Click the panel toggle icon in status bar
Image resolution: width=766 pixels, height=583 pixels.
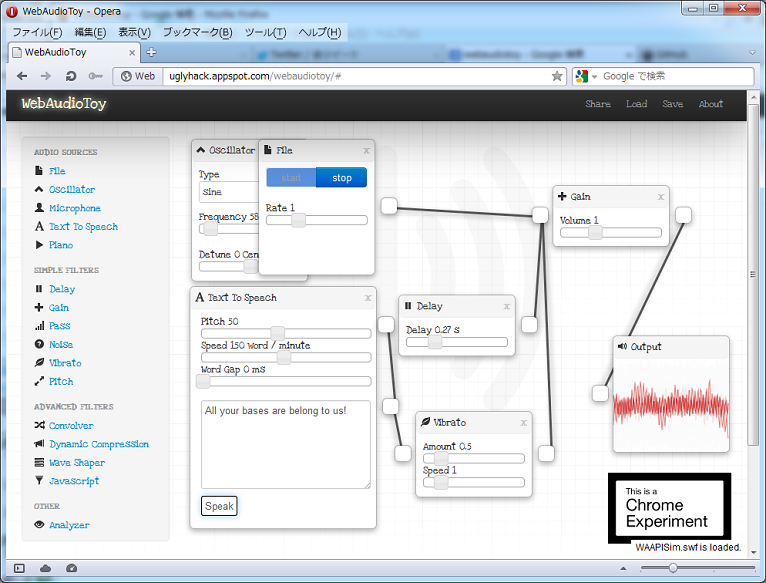point(19,568)
